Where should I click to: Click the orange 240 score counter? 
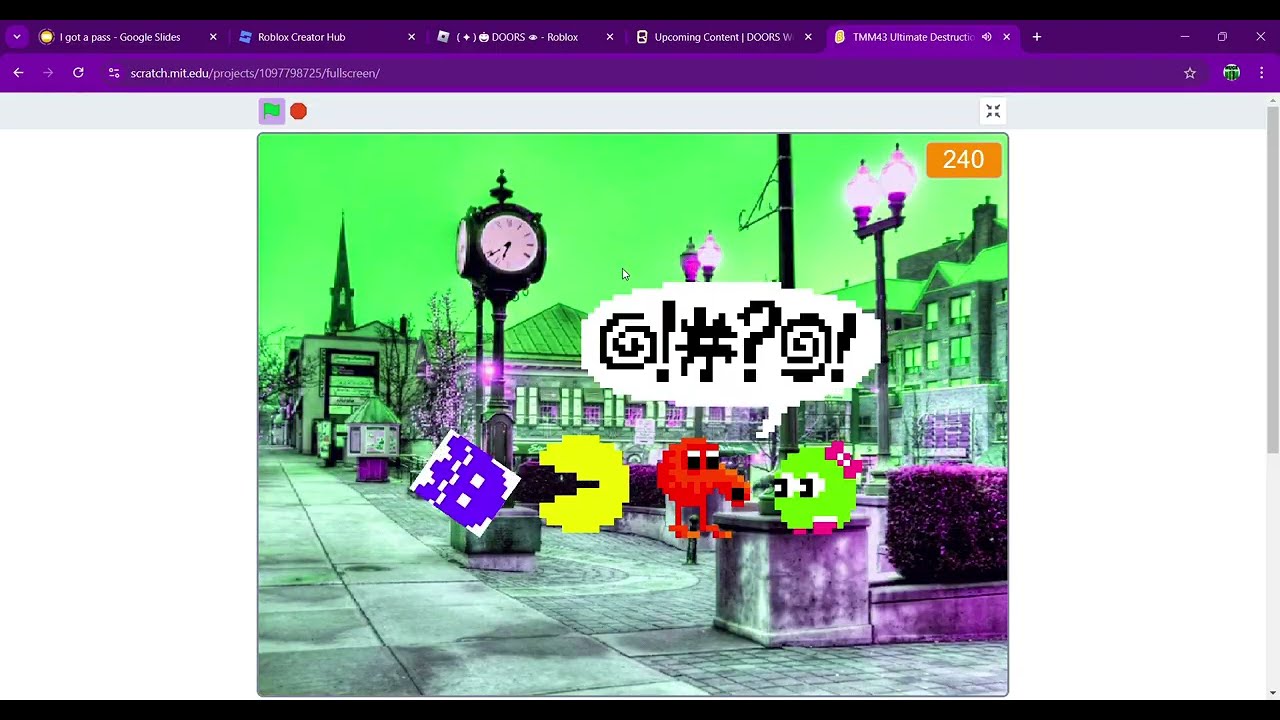pos(963,160)
